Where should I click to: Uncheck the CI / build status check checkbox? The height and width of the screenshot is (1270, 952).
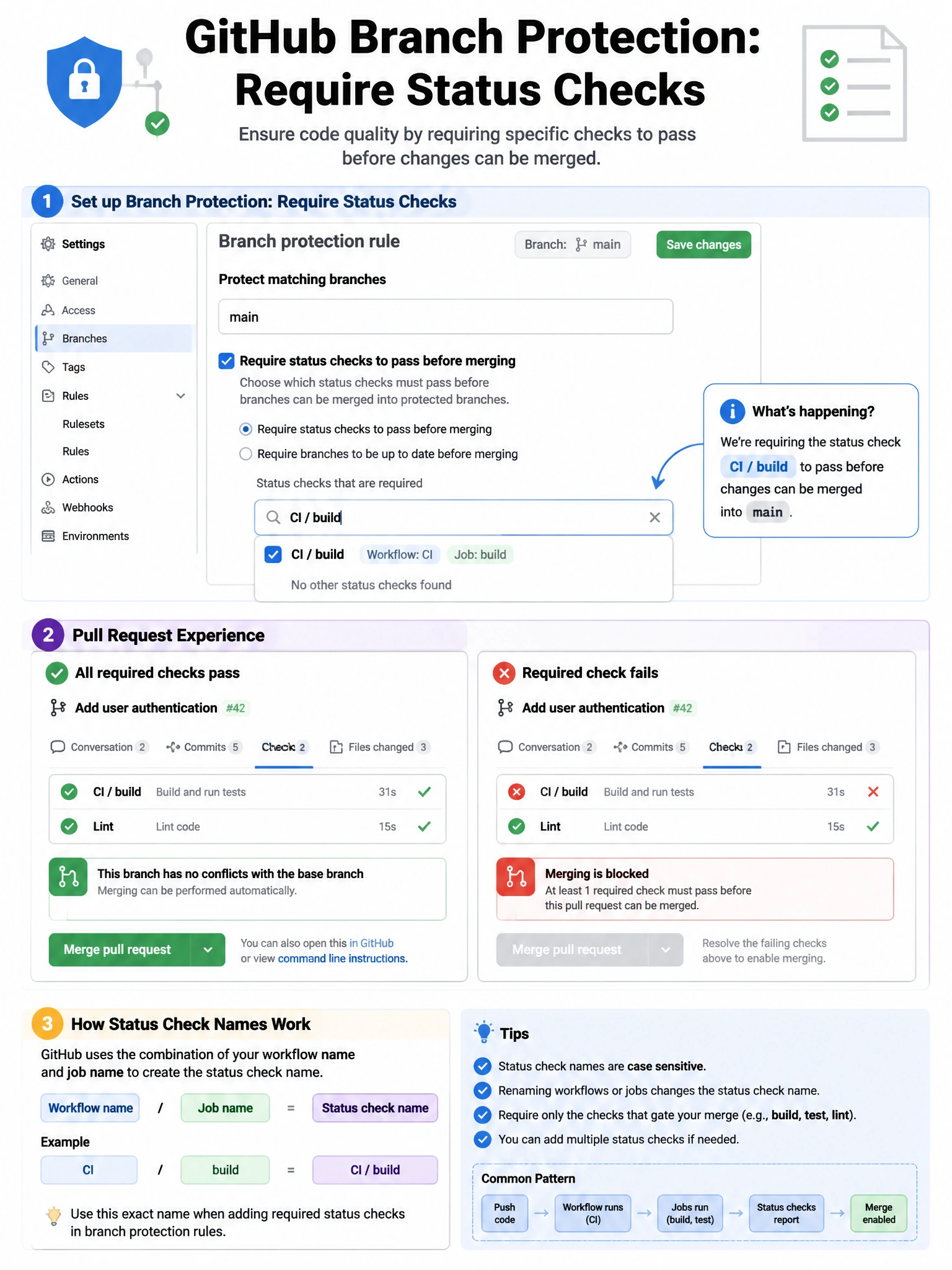[x=273, y=554]
